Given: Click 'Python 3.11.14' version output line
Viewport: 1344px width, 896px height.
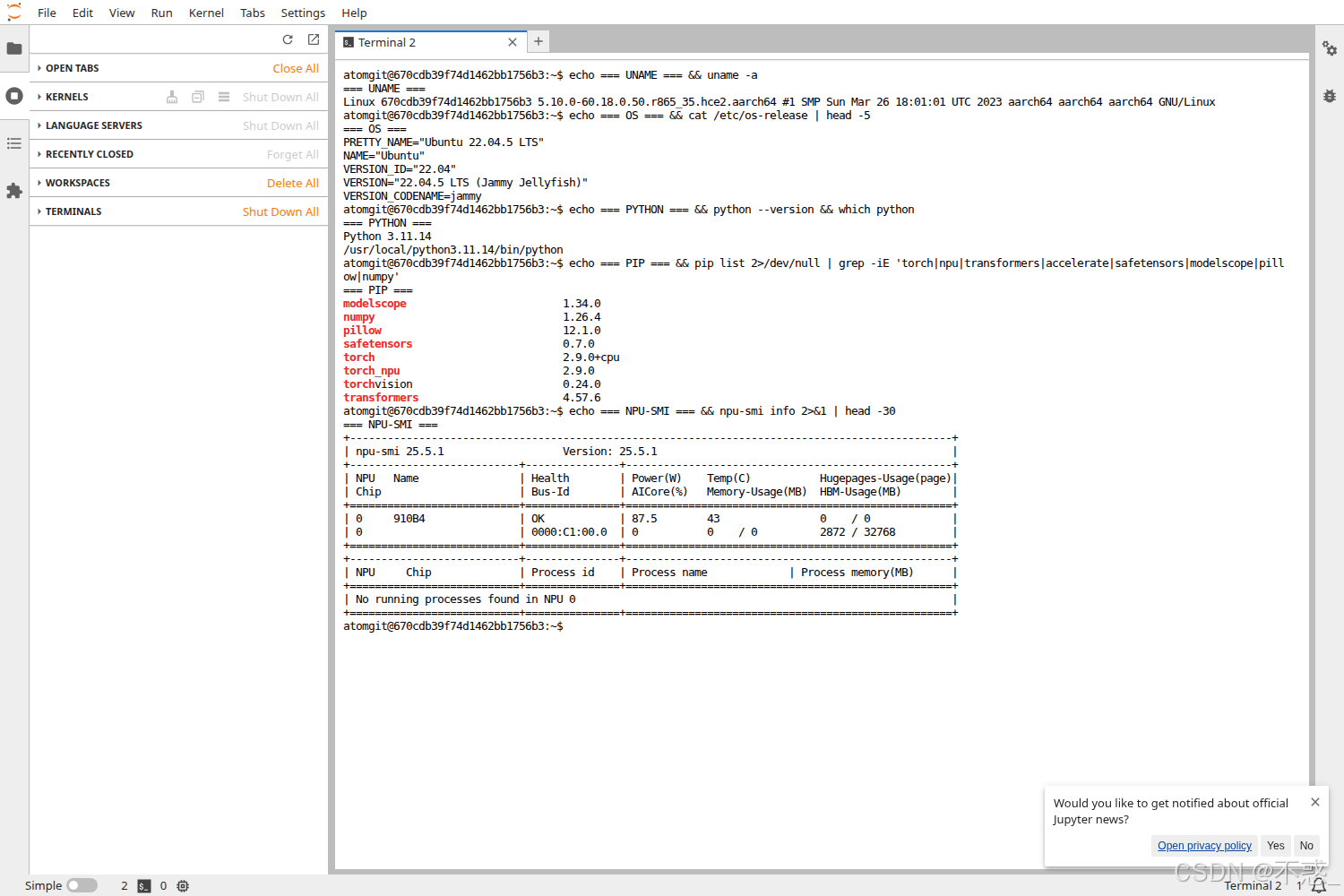Looking at the screenshot, I should (387, 237).
